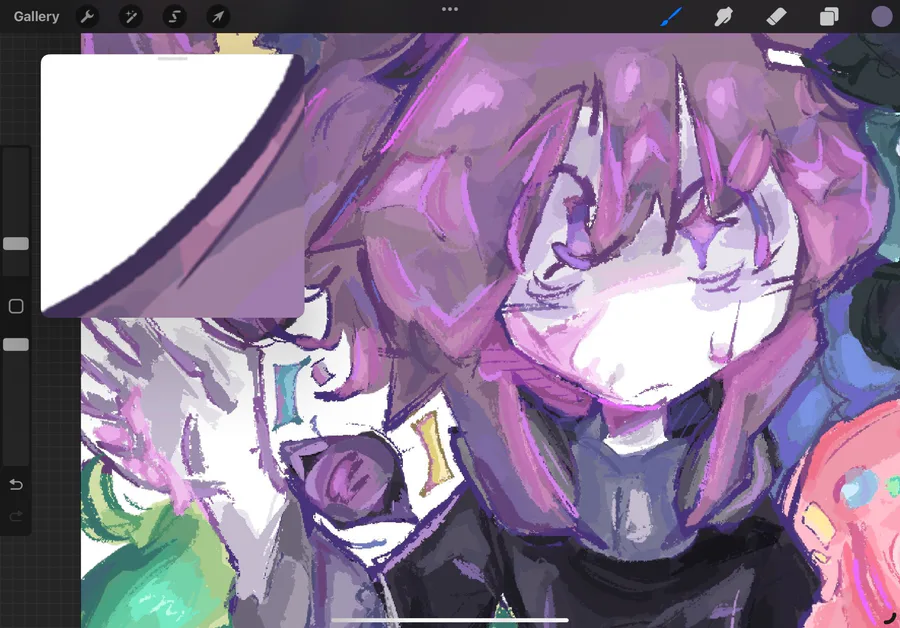The height and width of the screenshot is (628, 900).
Task: Select the Smudge tool
Action: 724,17
